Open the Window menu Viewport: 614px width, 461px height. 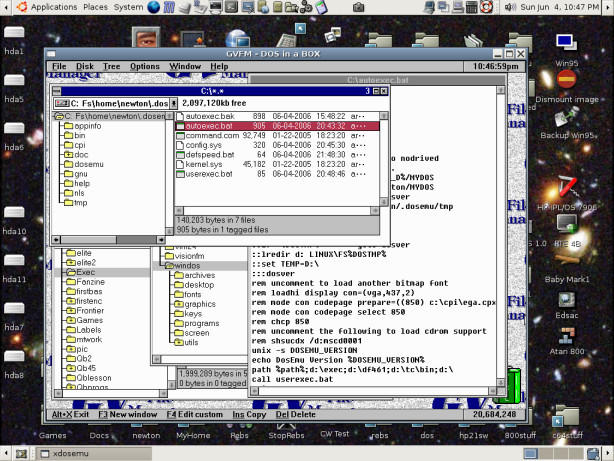[x=185, y=66]
